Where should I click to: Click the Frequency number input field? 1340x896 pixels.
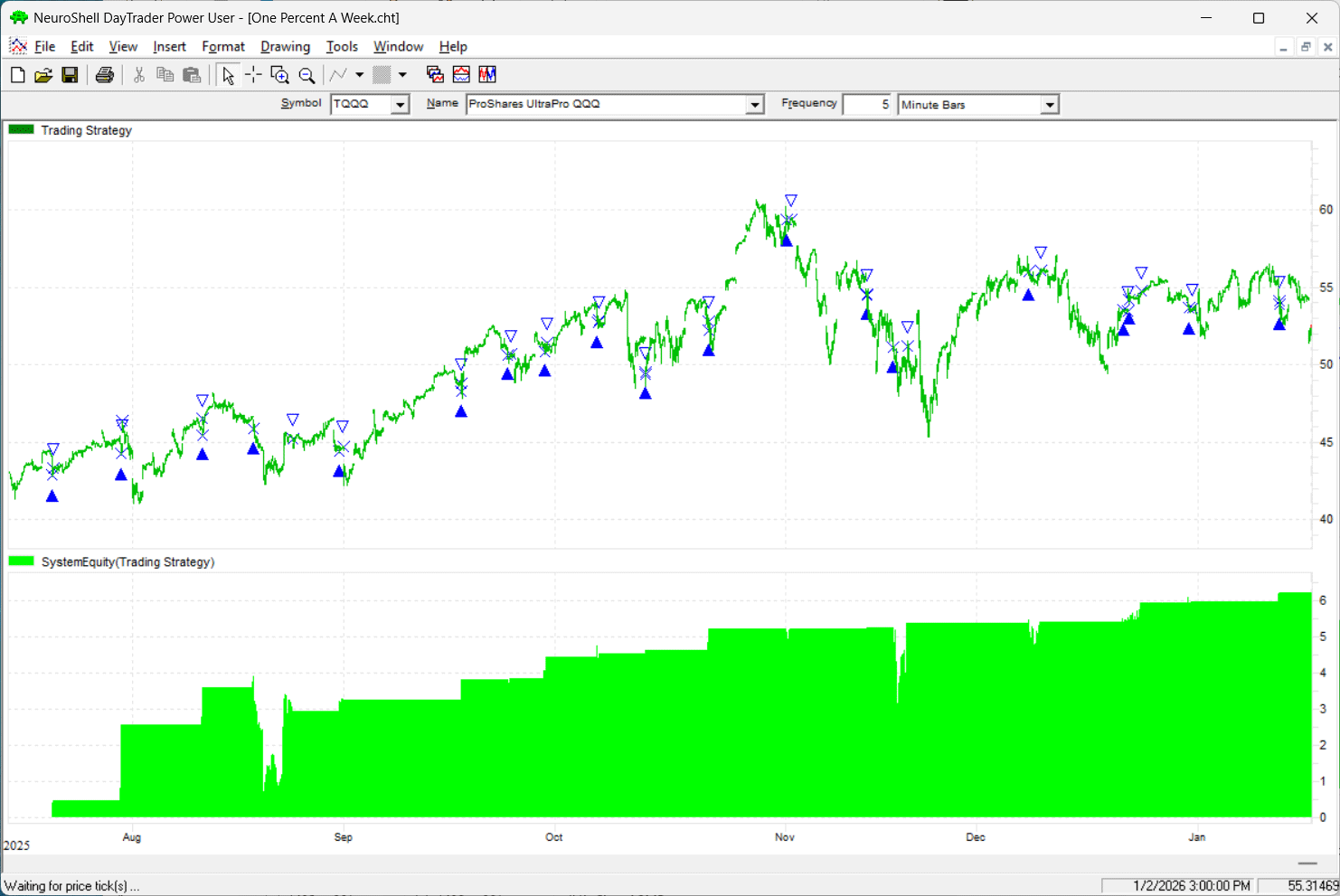pos(867,105)
